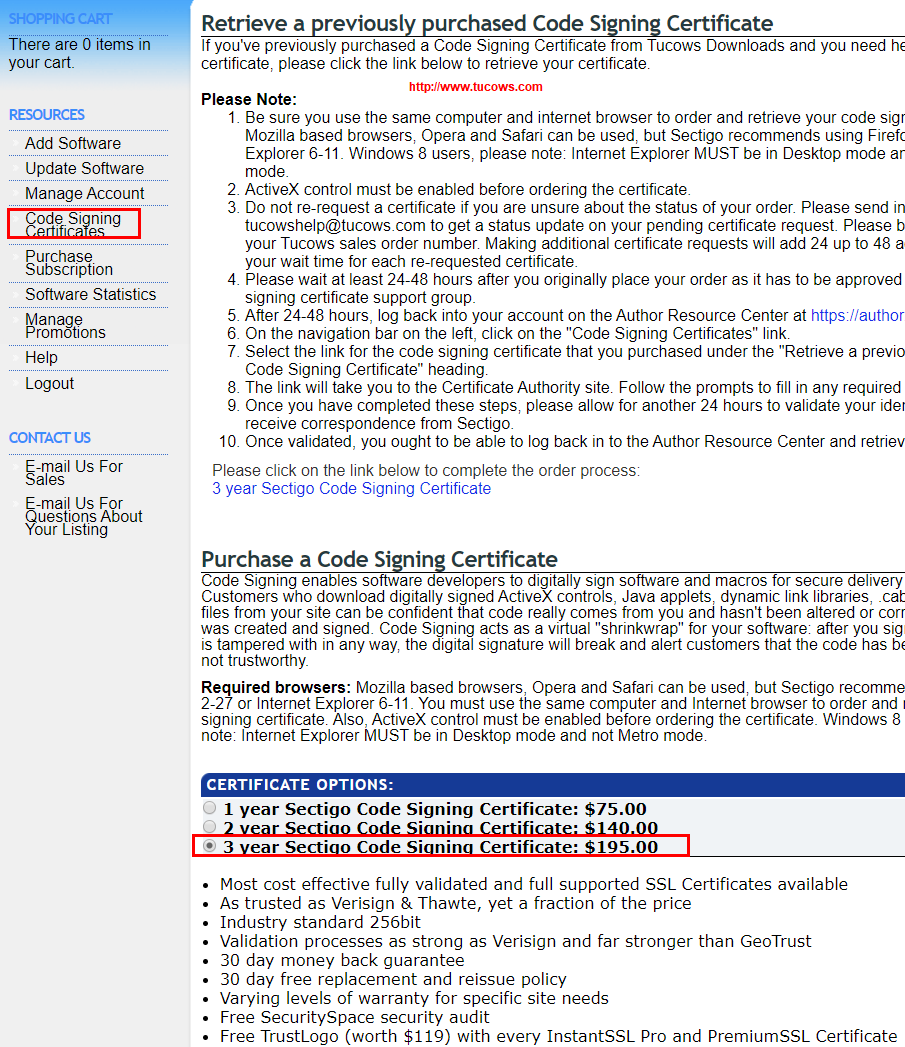Go to Update Software in sidebar
This screenshot has height=1047, width=905.
coord(84,168)
